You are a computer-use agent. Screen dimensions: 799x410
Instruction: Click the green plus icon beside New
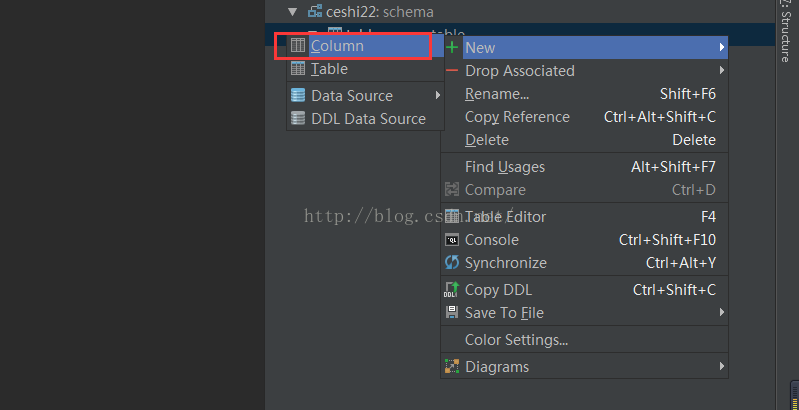coord(452,47)
